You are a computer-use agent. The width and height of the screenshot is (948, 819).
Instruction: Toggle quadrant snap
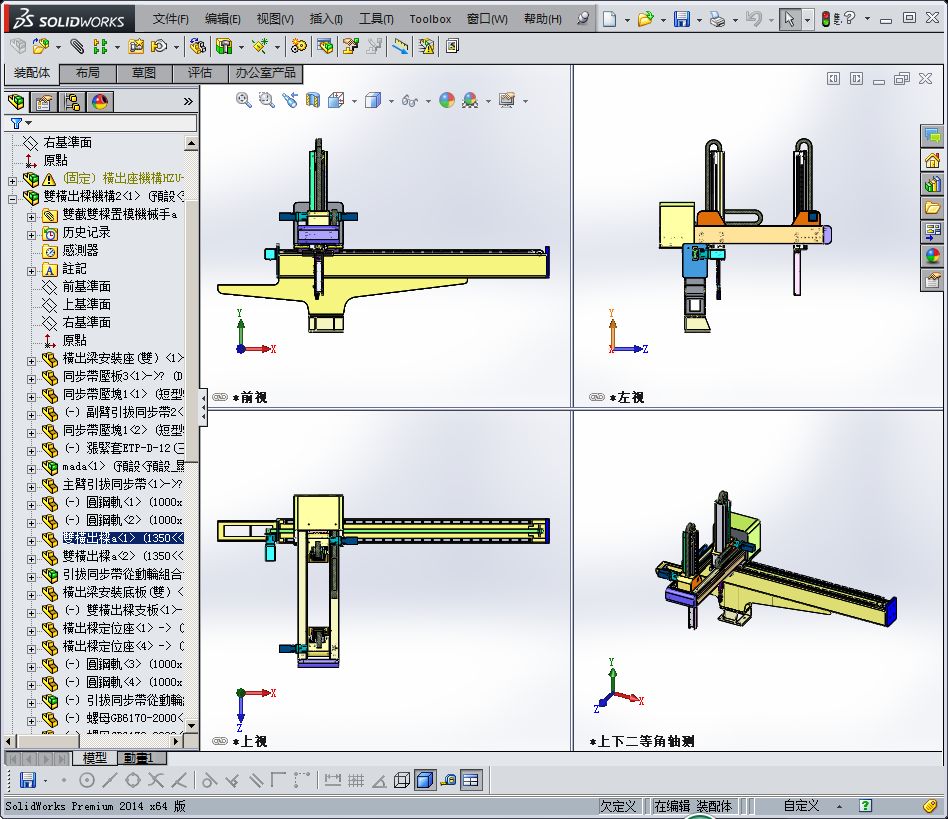132,780
